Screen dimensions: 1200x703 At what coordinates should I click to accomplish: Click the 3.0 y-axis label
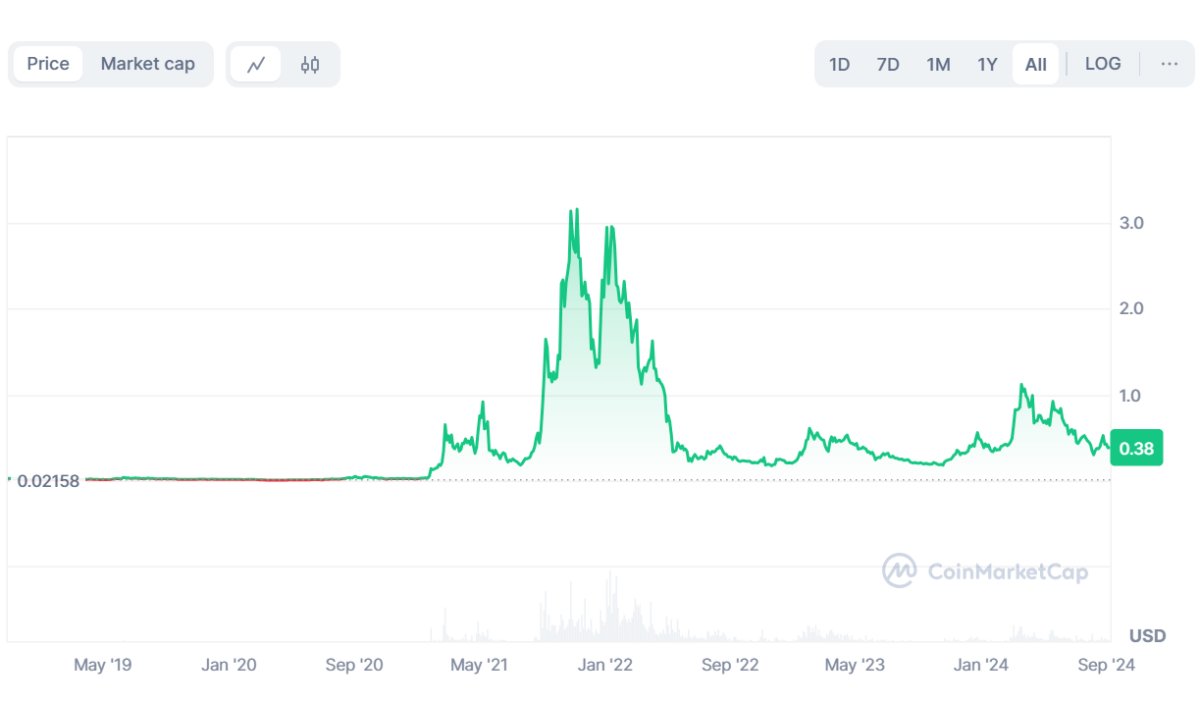click(x=1131, y=223)
